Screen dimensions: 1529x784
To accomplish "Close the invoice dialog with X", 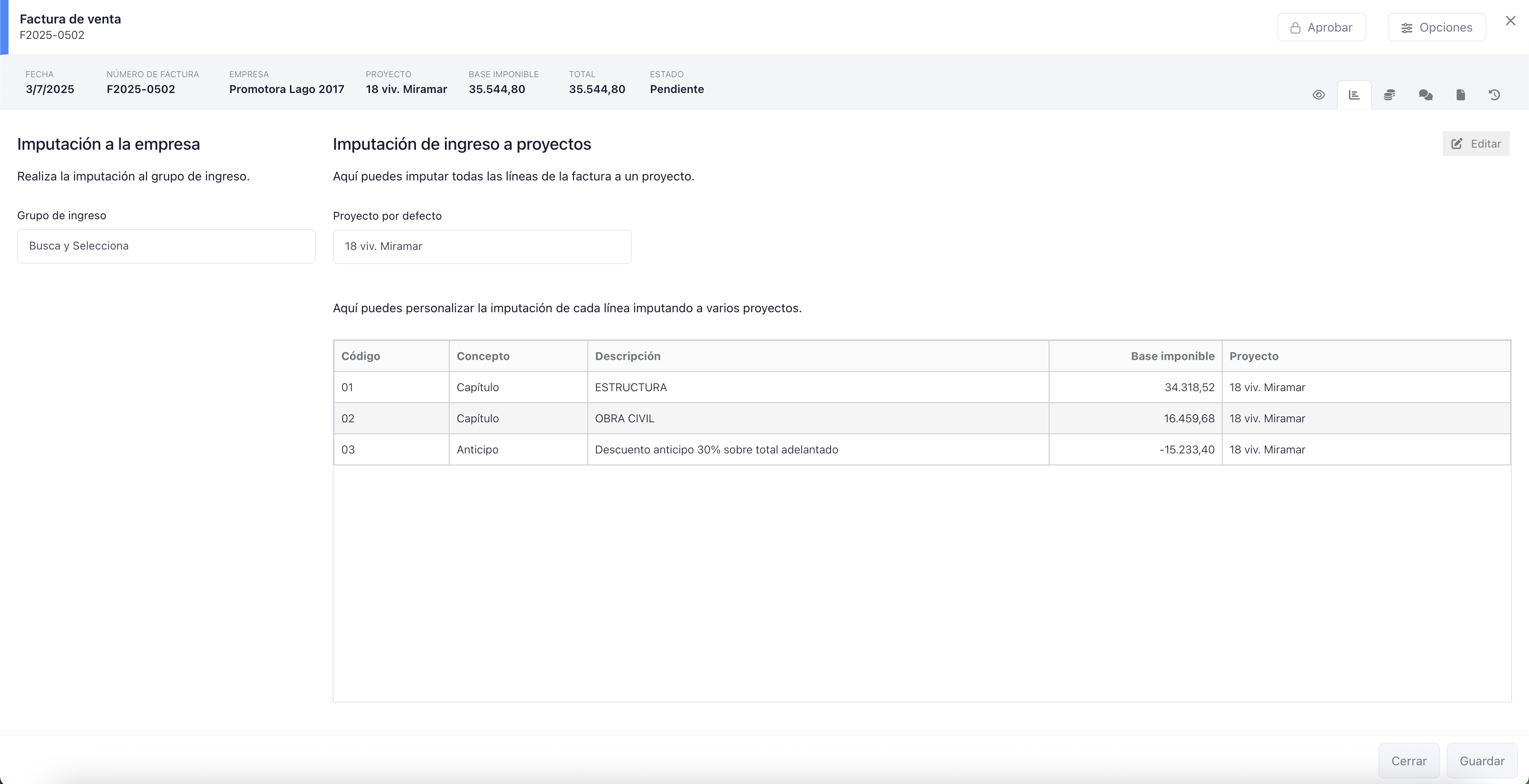I will coord(1510,21).
